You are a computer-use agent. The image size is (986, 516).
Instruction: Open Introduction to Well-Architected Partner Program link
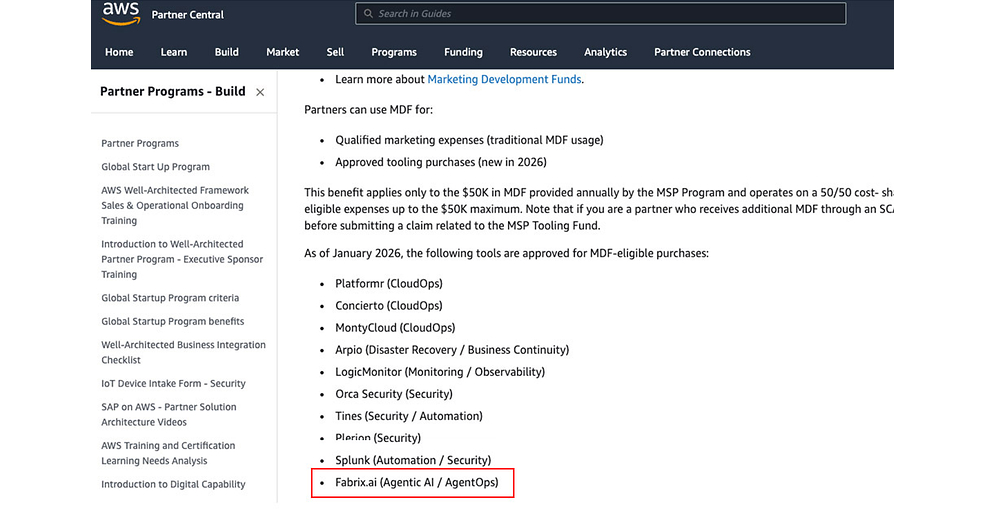[x=182, y=259]
